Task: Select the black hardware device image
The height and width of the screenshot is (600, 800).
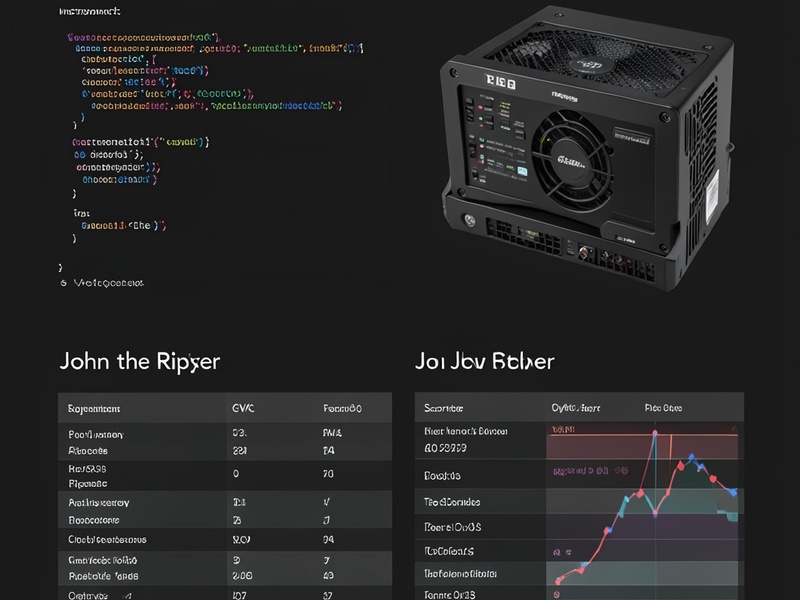Action: pyautogui.click(x=587, y=147)
